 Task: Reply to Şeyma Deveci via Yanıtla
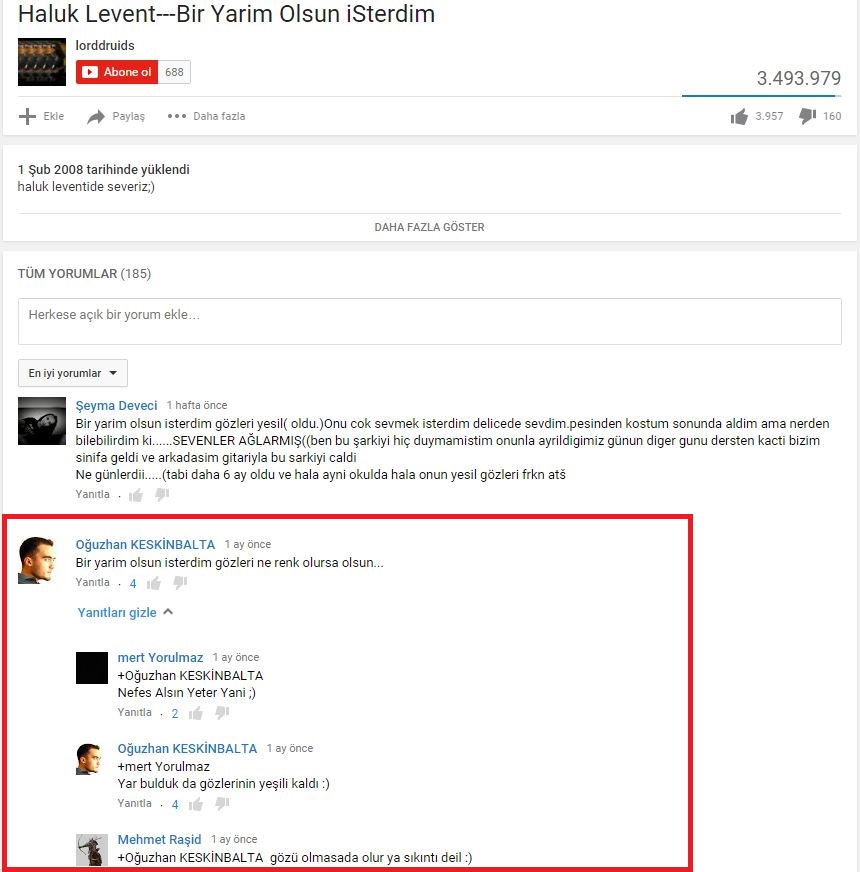[92, 494]
